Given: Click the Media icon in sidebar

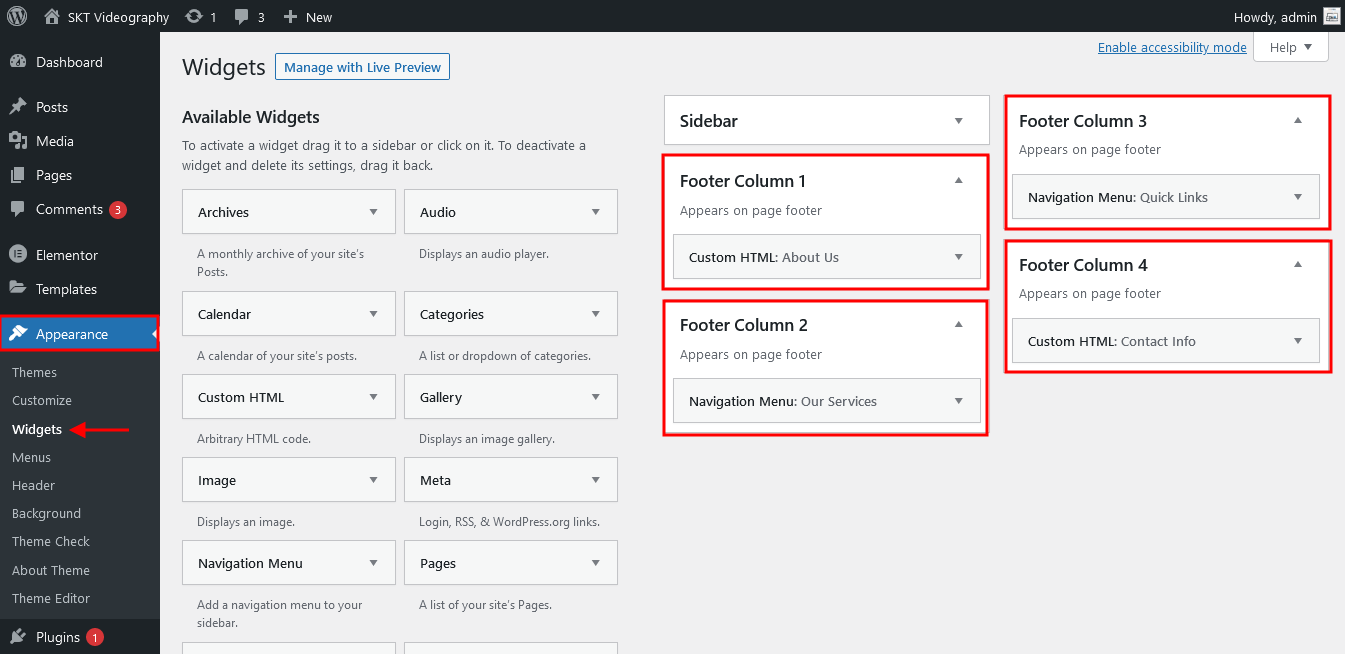Looking at the screenshot, I should [18, 141].
